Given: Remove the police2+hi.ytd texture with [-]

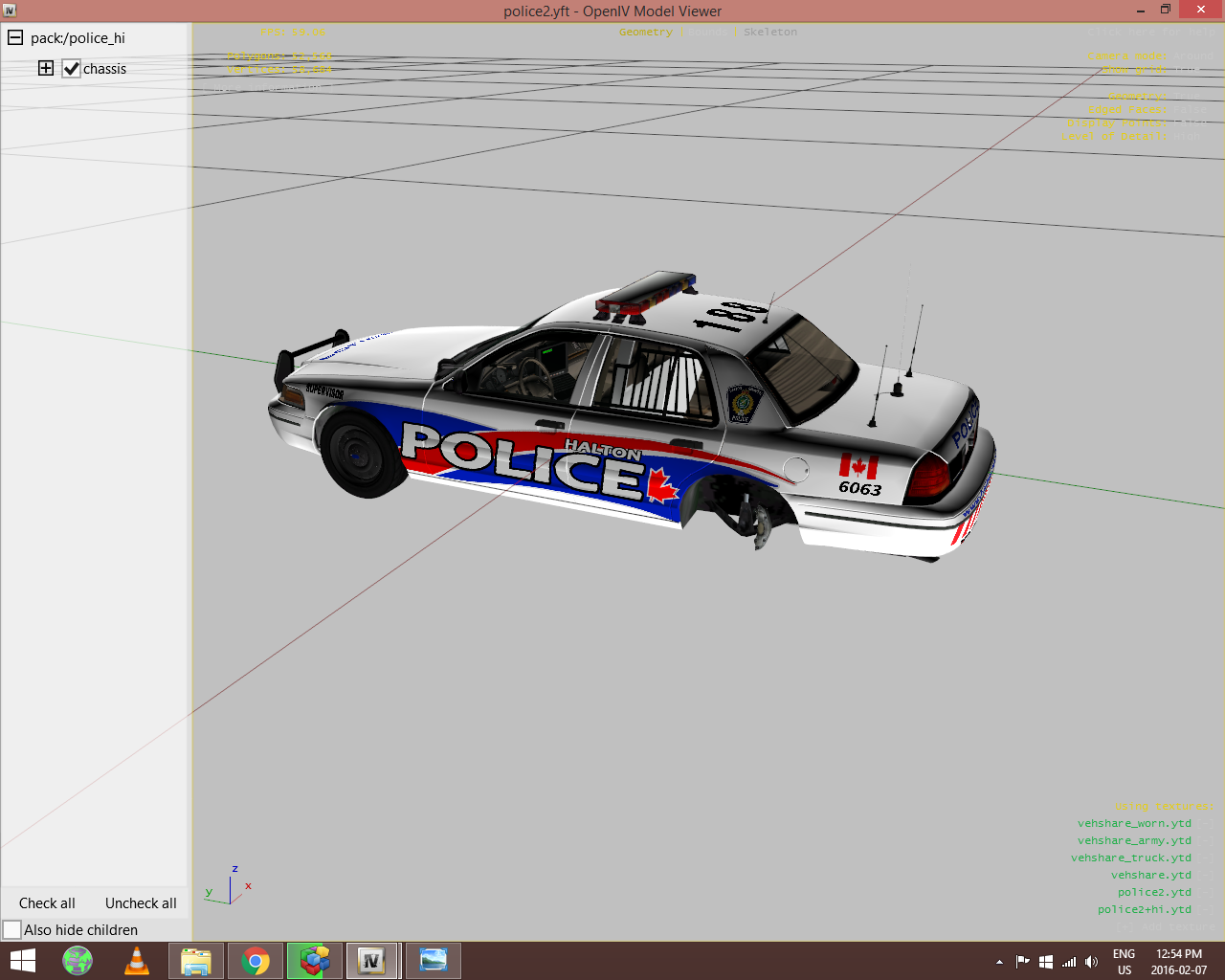Looking at the screenshot, I should tap(1207, 909).
